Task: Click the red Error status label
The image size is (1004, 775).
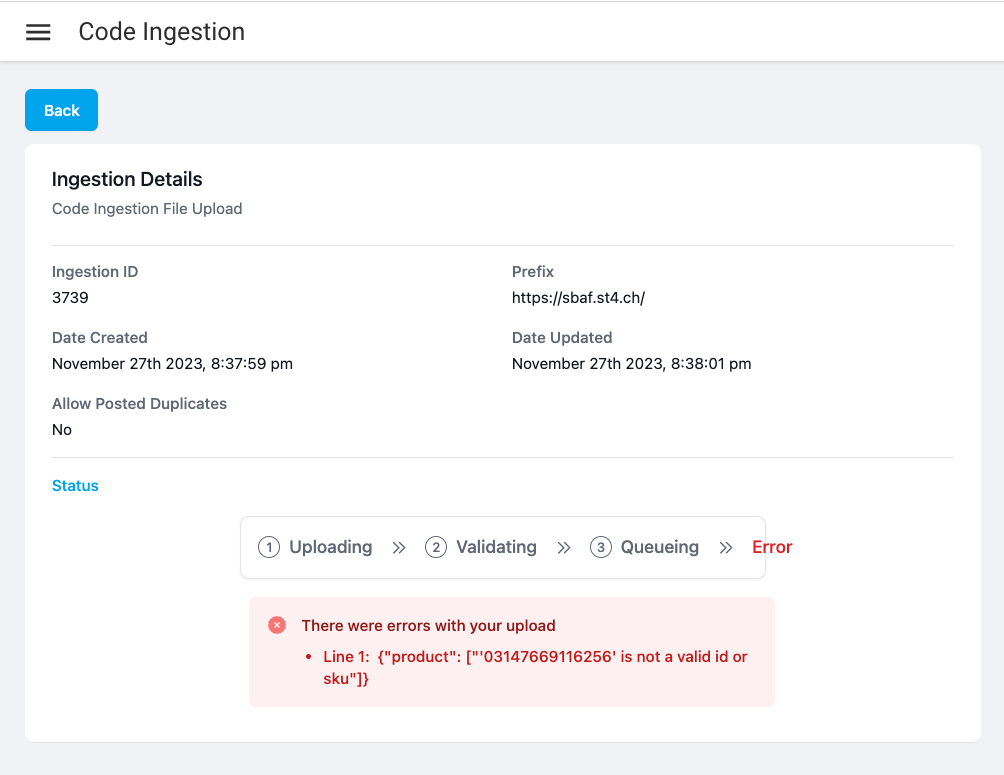Action: click(772, 547)
